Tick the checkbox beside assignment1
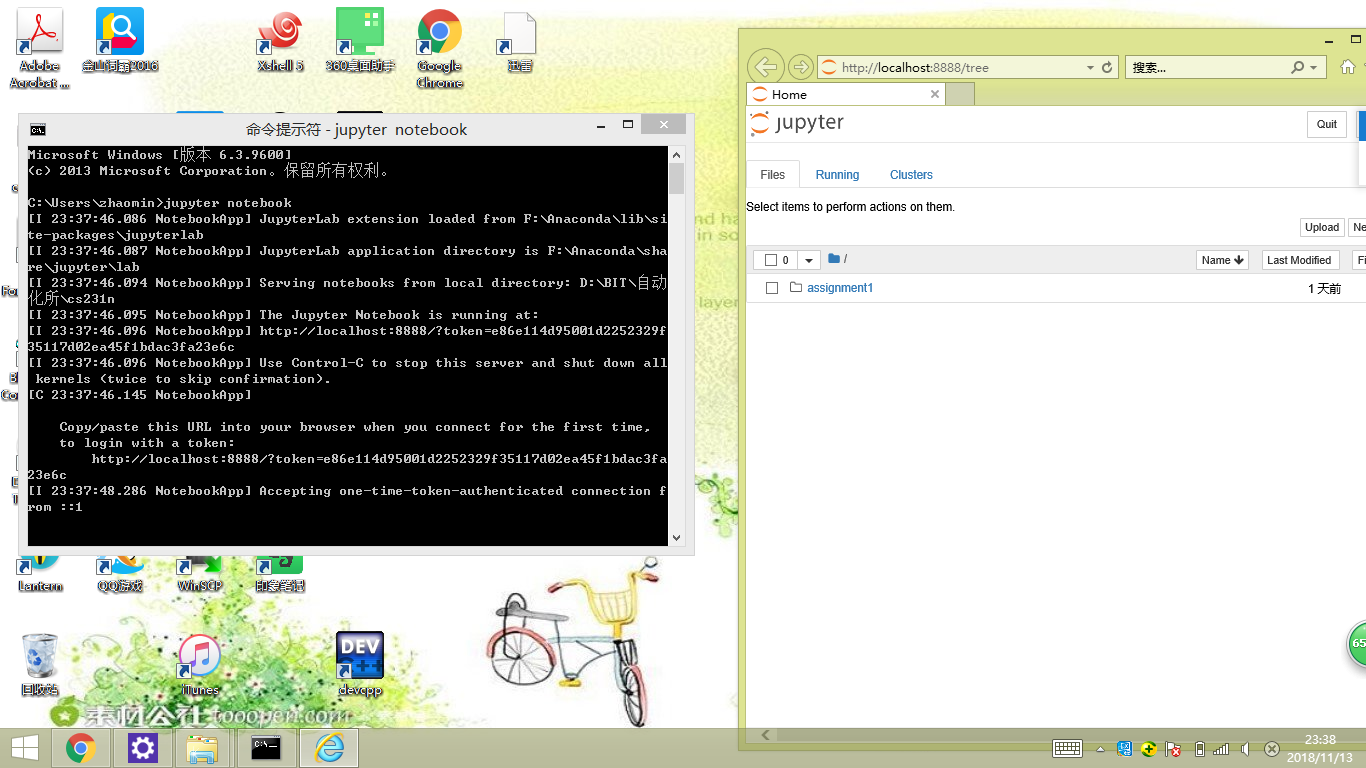The width and height of the screenshot is (1366, 768). click(772, 288)
